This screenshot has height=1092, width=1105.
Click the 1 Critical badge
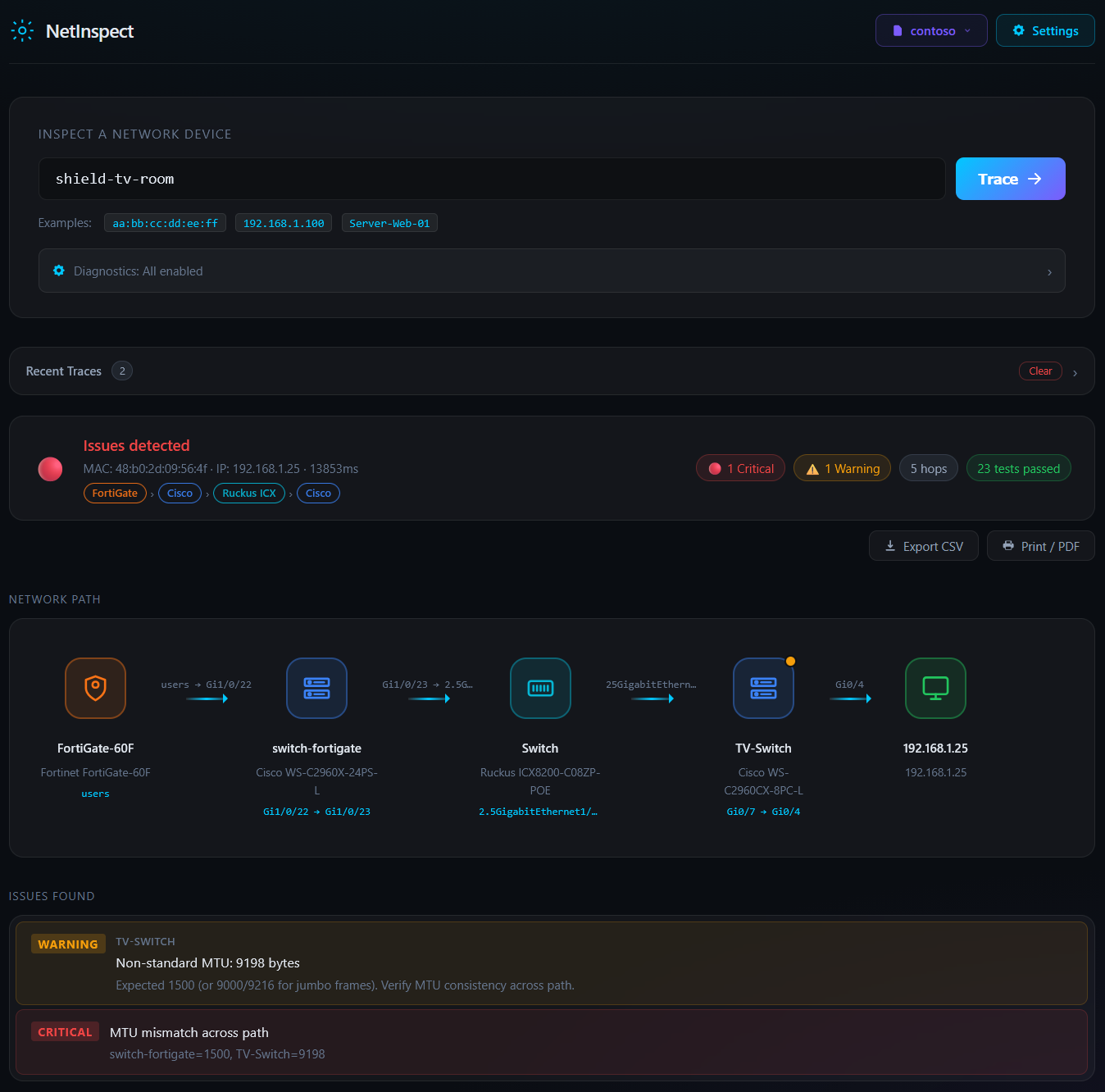740,468
